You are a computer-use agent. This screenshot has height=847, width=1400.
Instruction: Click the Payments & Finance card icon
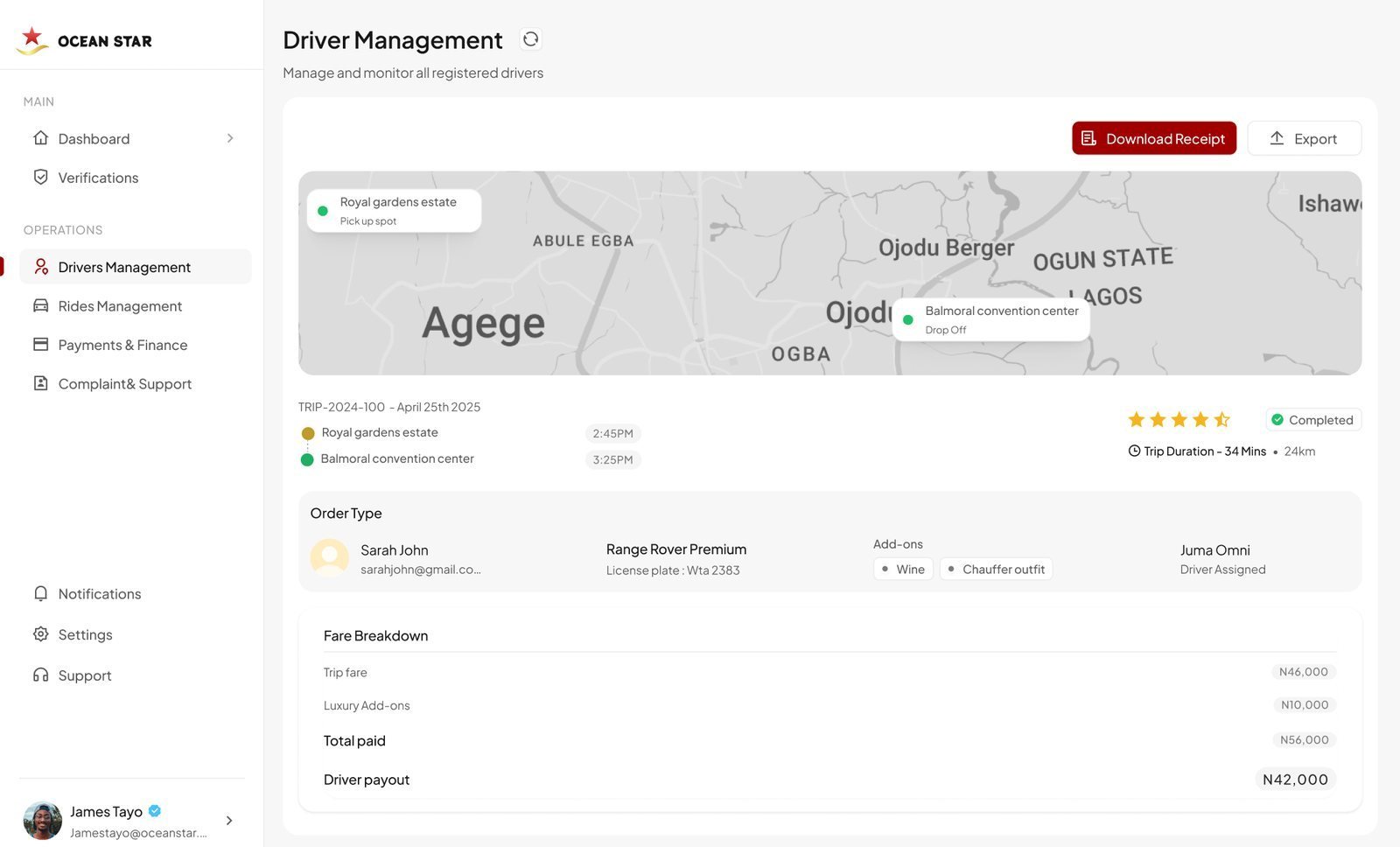click(x=40, y=345)
